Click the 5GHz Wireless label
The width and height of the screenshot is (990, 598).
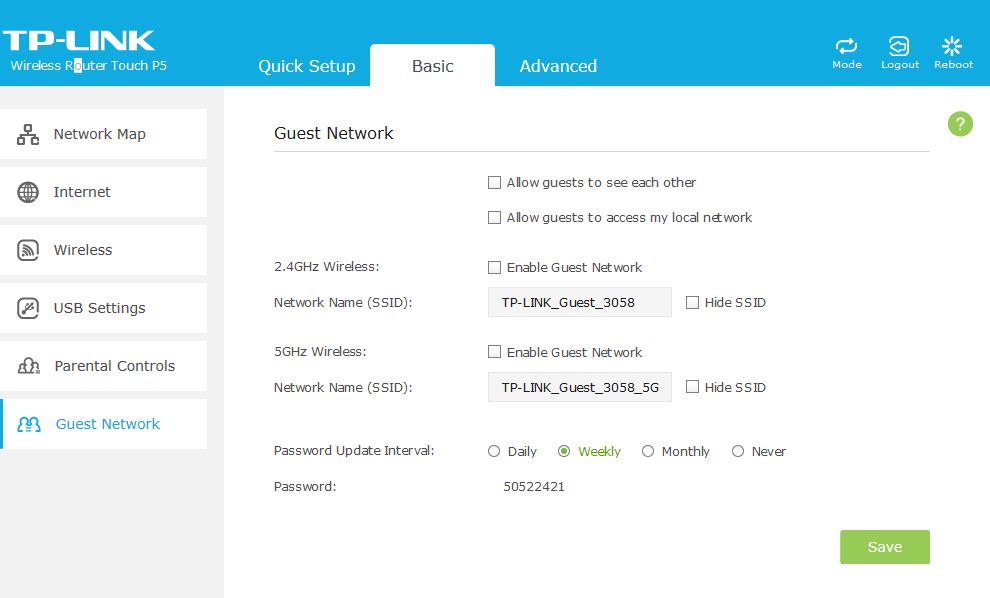click(320, 351)
